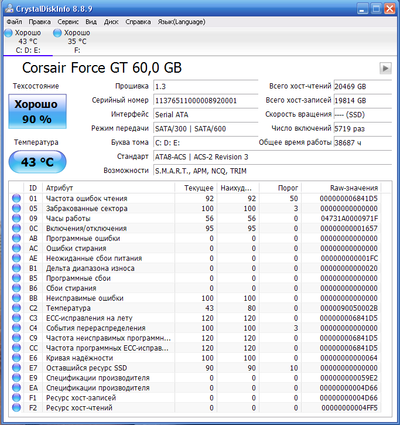Select the Неожиданные сбои питания attribute name

click(94, 258)
